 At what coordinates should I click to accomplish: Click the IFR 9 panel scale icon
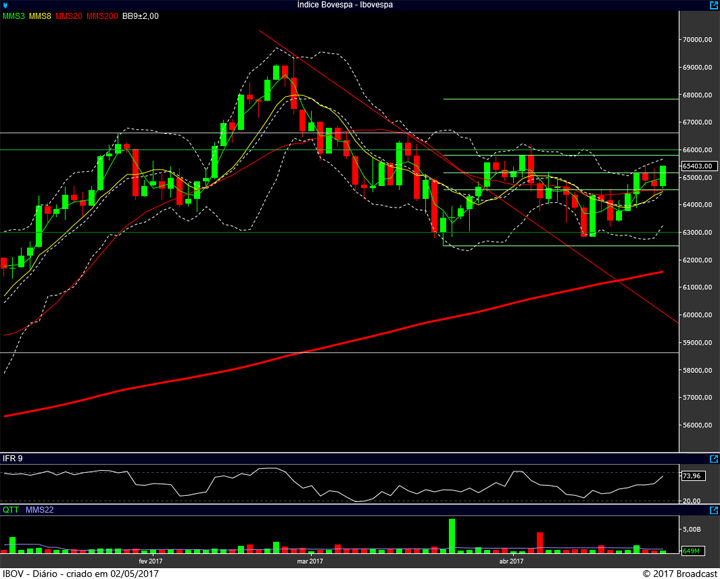(712, 459)
